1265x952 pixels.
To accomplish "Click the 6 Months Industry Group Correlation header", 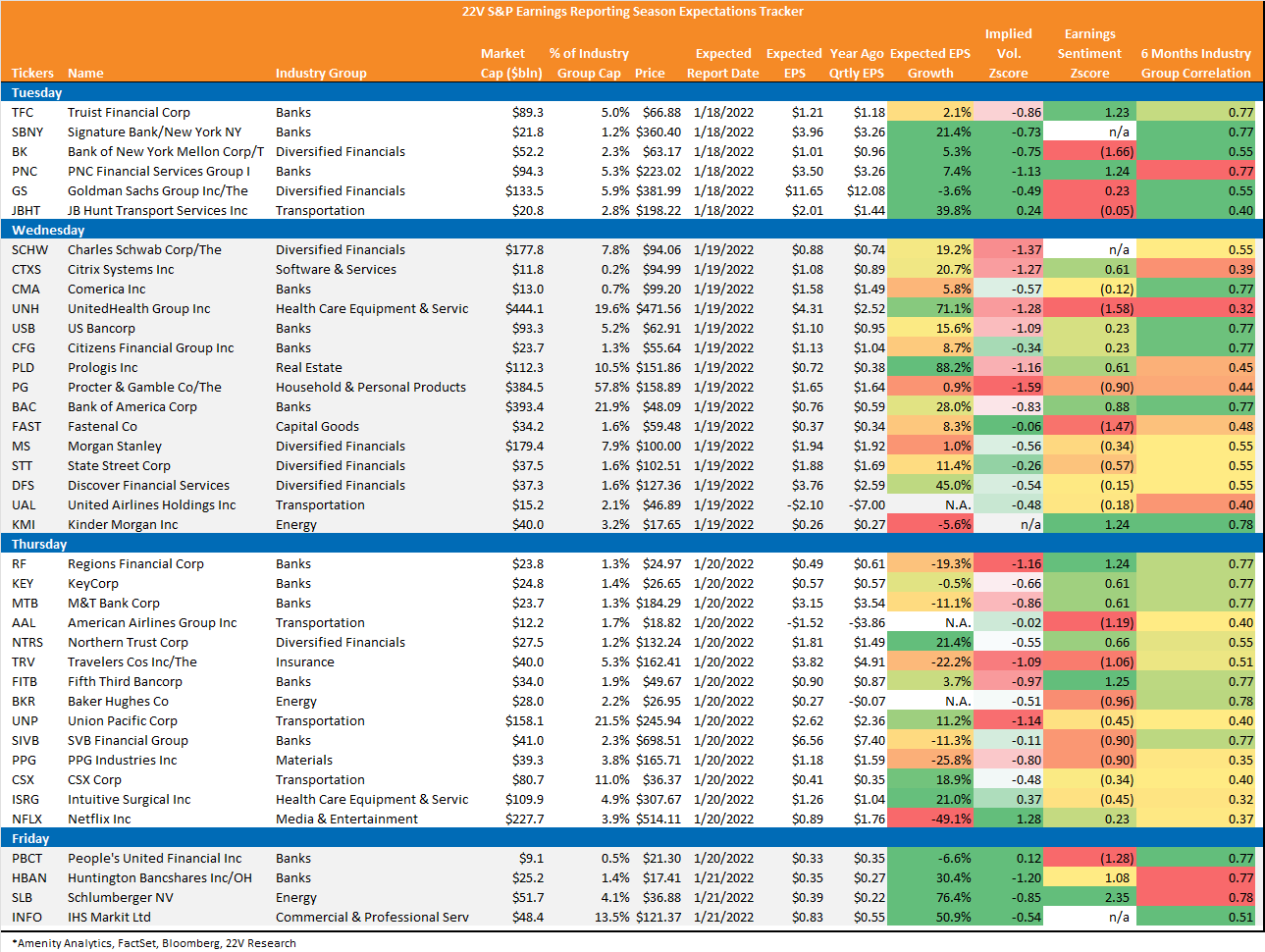I will point(1195,63).
